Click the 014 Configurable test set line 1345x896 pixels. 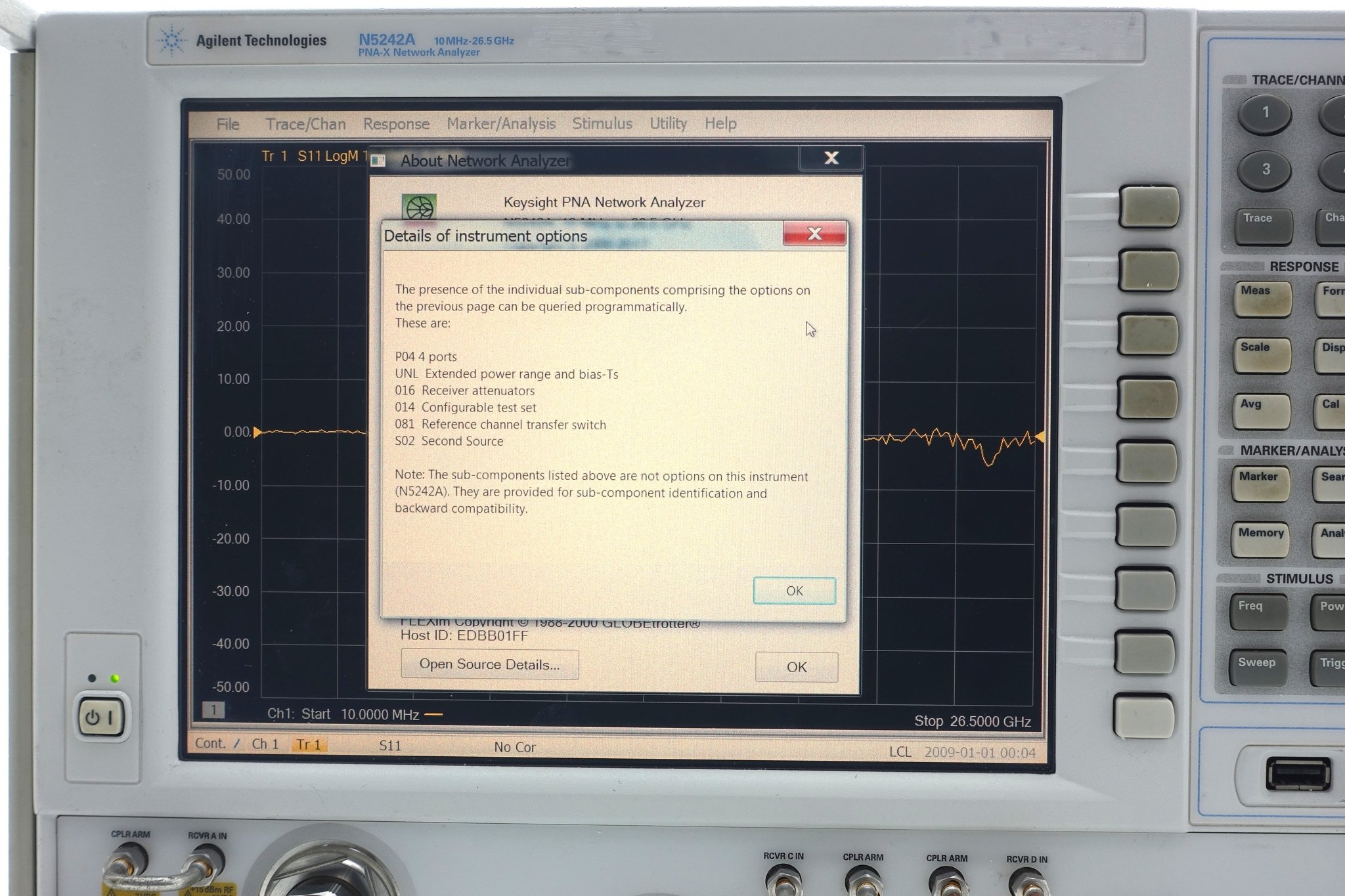point(466,408)
